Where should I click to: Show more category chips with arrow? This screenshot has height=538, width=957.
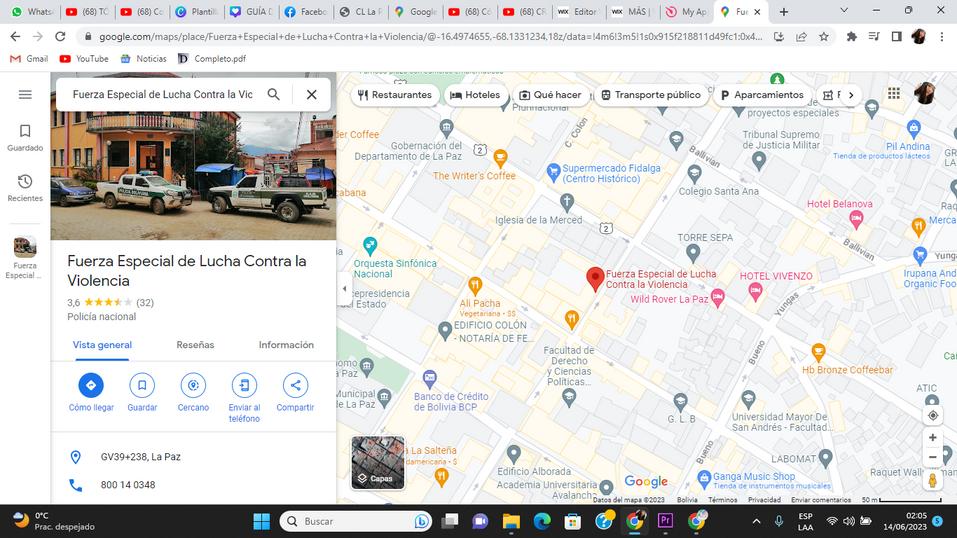[x=851, y=95]
